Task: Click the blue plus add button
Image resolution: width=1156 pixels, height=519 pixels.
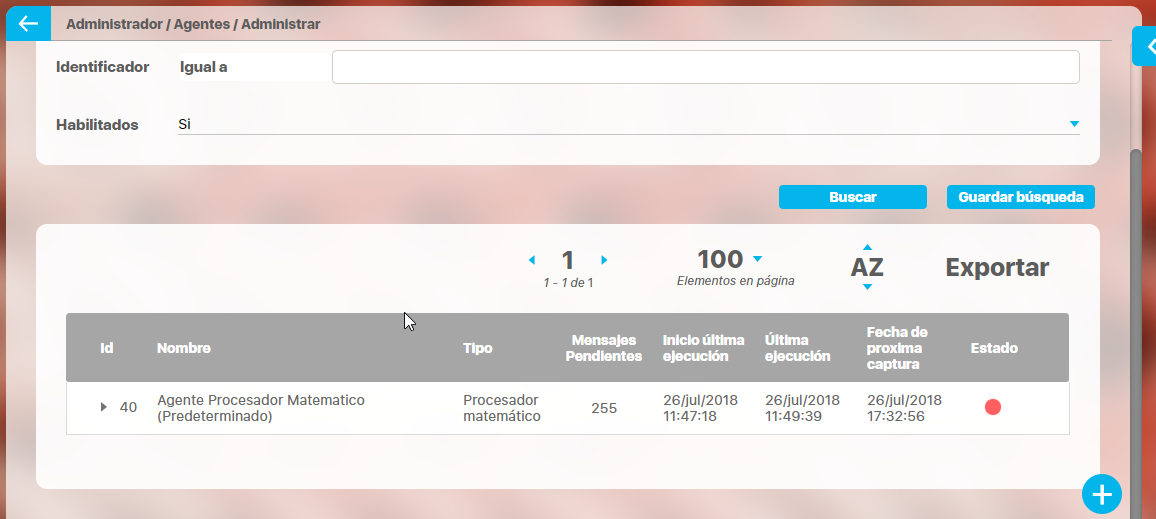Action: pyautogui.click(x=1102, y=494)
